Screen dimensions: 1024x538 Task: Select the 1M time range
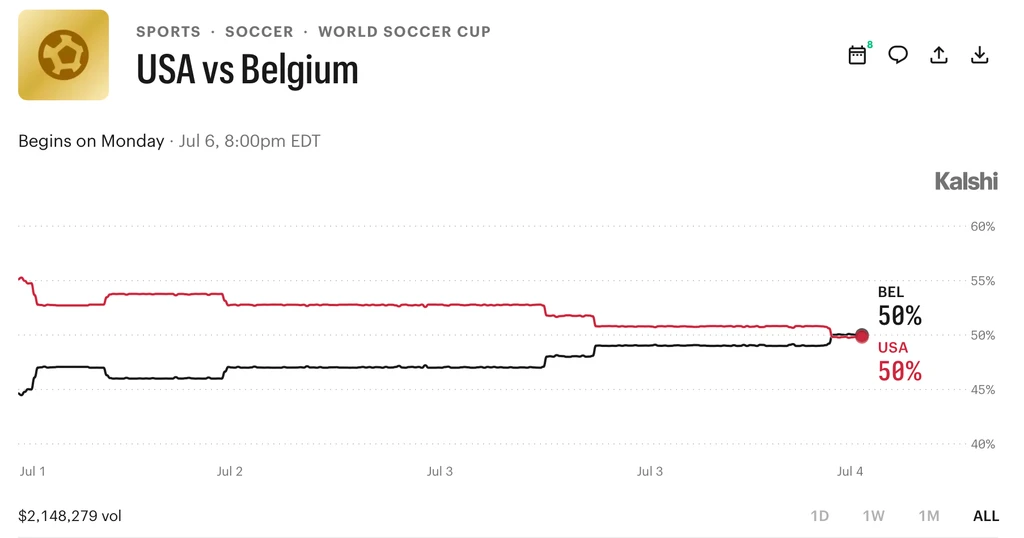point(929,516)
